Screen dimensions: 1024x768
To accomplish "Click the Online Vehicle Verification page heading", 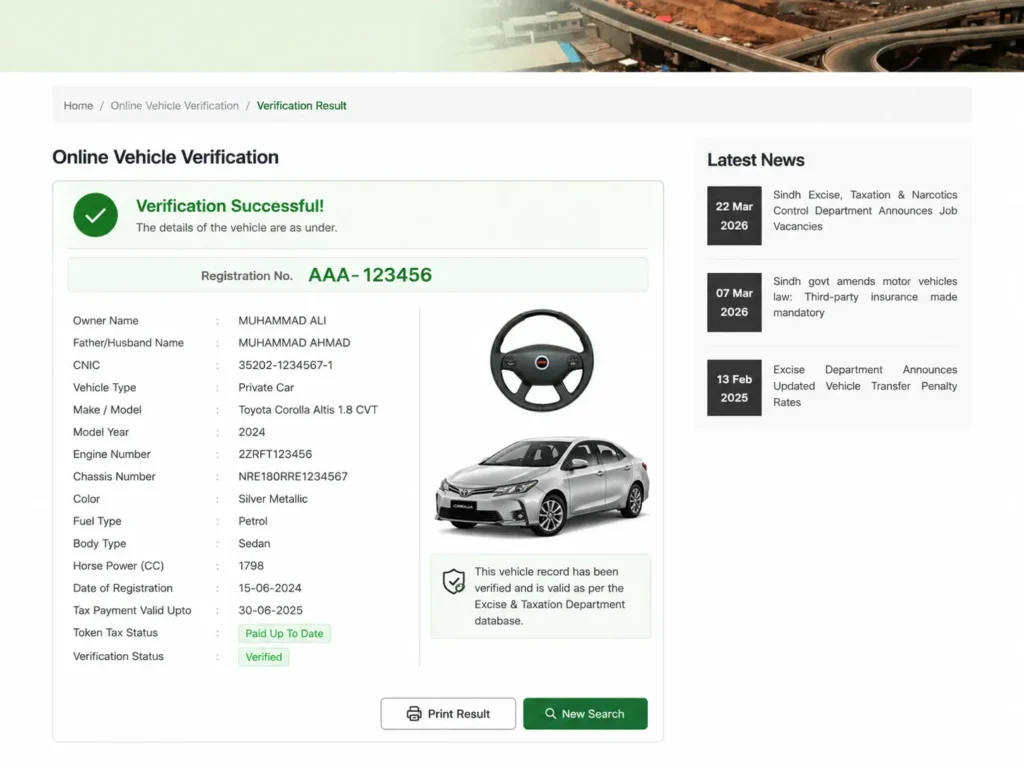I will point(165,157).
